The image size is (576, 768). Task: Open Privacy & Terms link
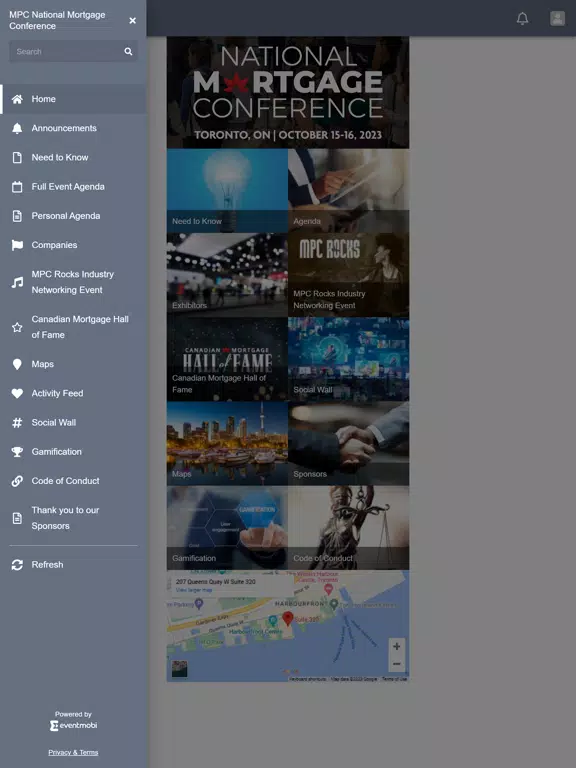pos(73,752)
